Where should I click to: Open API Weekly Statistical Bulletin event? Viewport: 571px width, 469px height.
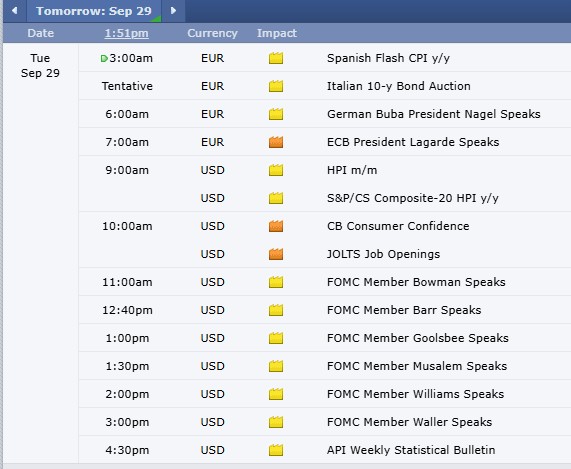tap(411, 450)
